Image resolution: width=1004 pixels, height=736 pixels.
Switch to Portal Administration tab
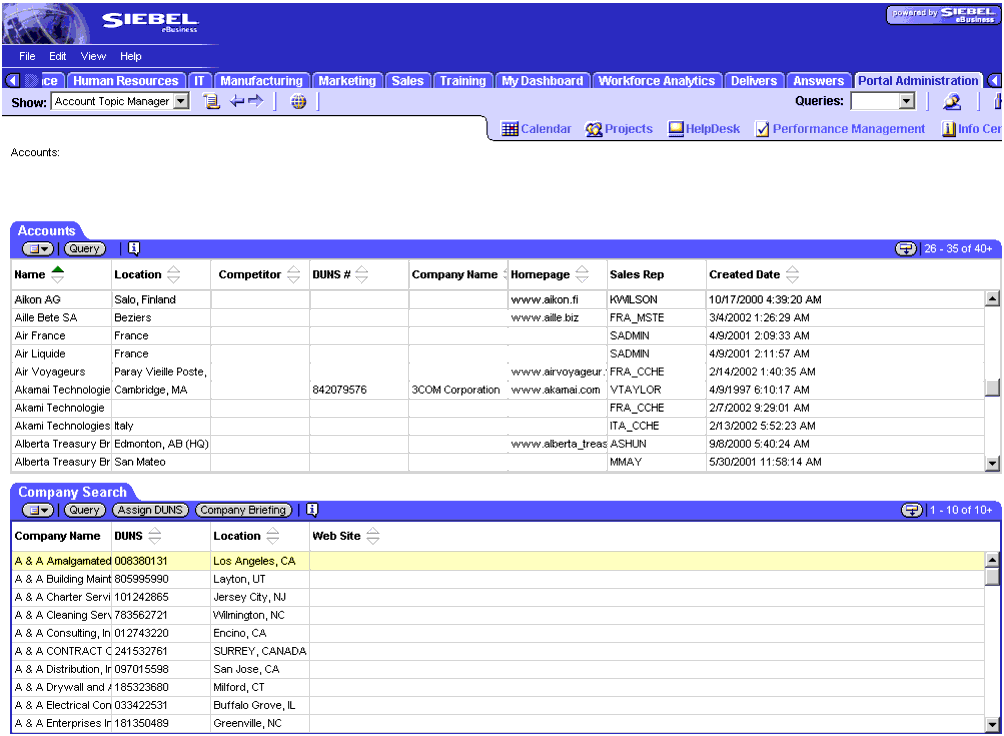[918, 81]
